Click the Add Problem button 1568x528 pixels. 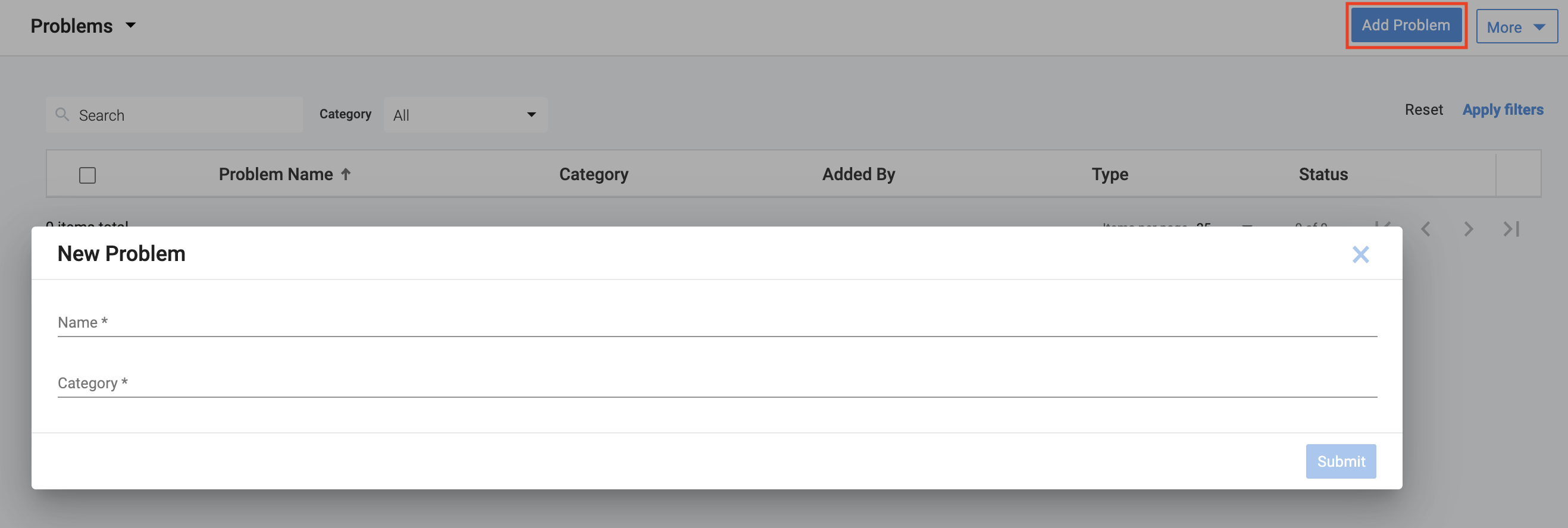coord(1406,26)
